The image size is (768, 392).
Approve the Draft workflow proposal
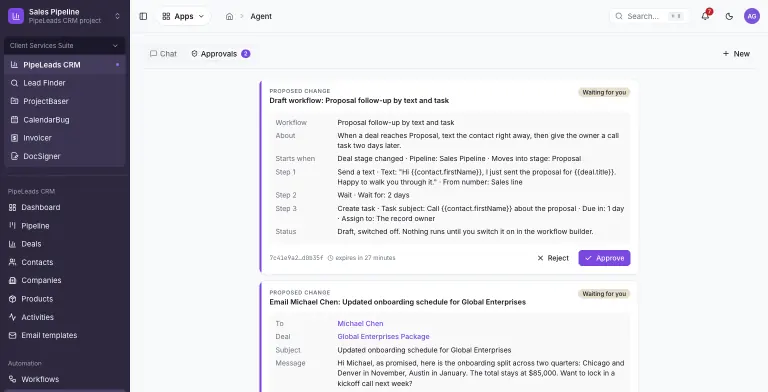604,258
